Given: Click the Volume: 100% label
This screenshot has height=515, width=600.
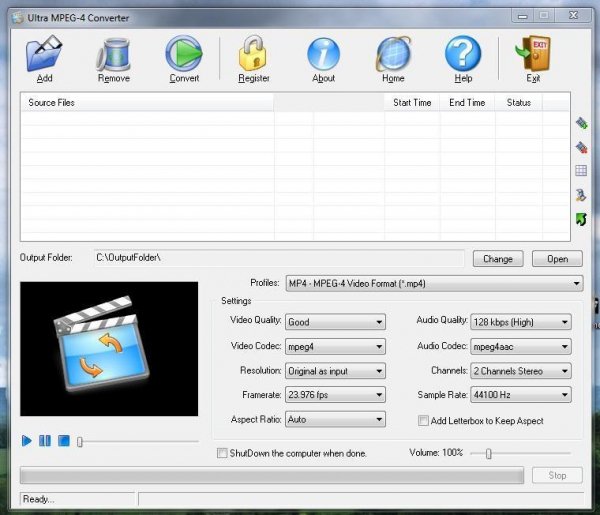Looking at the screenshot, I should (x=436, y=453).
